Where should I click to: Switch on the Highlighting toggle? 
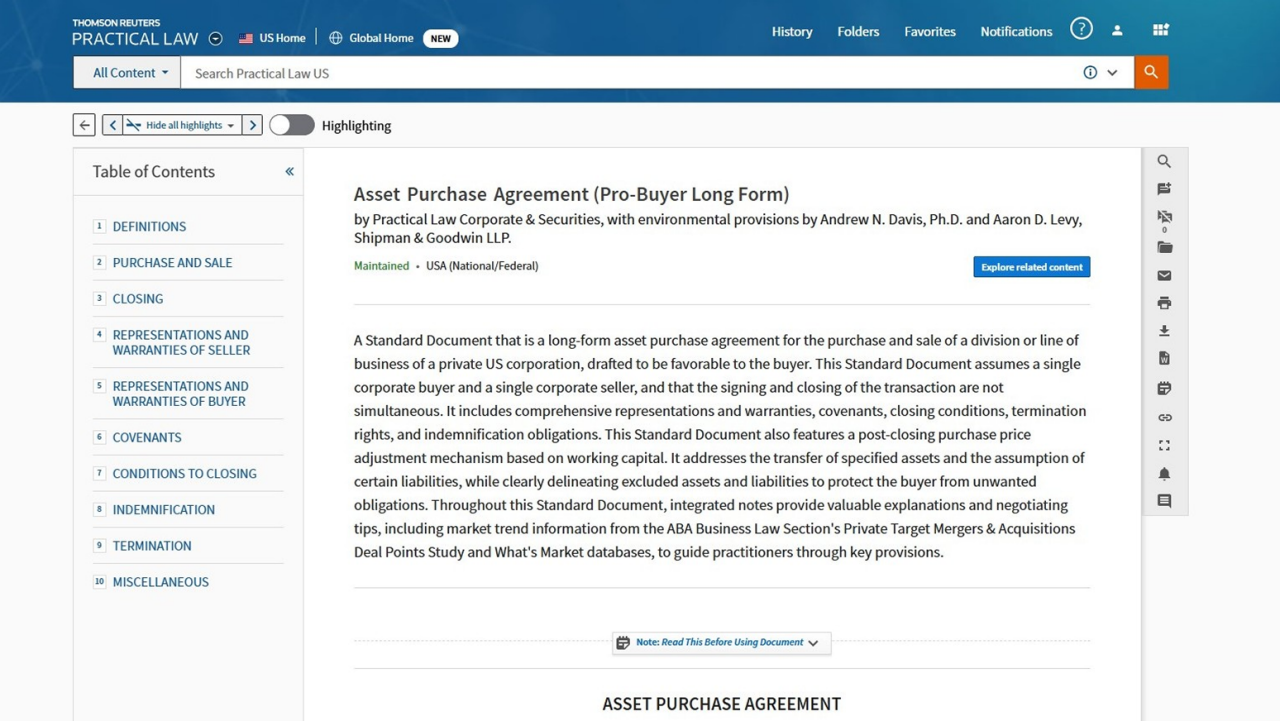coord(291,124)
